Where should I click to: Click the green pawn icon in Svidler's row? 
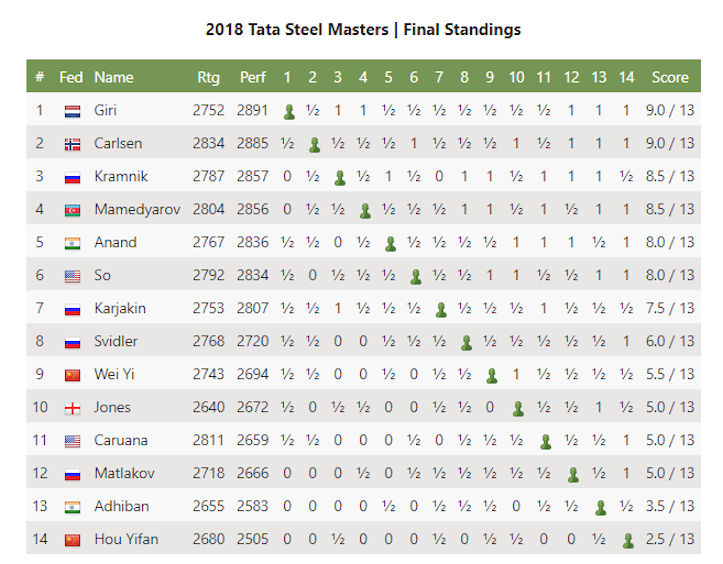(x=467, y=343)
